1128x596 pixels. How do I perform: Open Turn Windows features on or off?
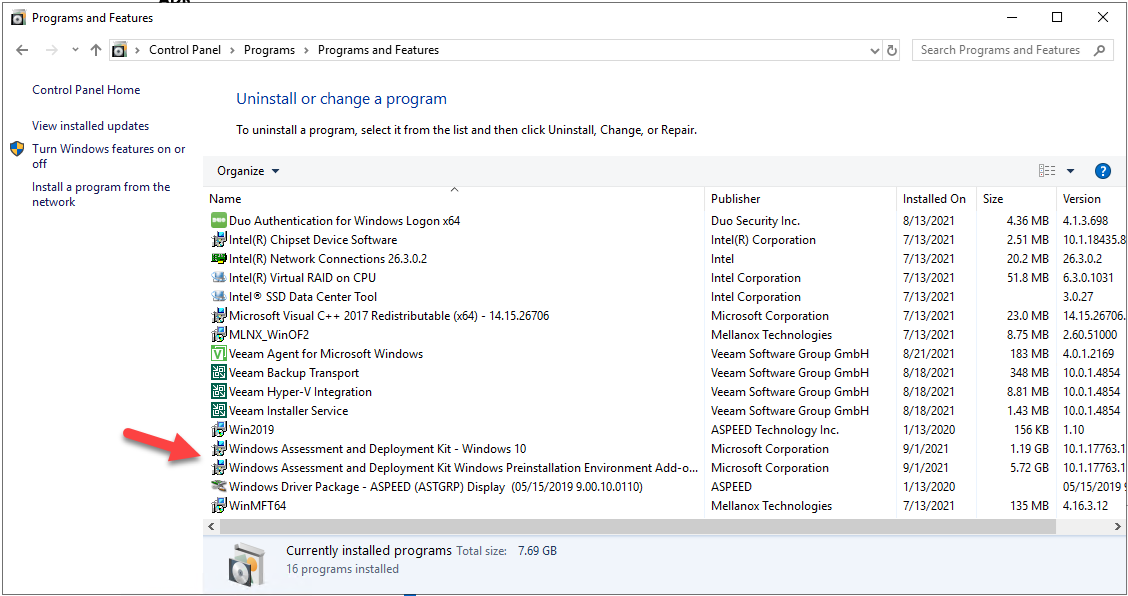(x=108, y=156)
